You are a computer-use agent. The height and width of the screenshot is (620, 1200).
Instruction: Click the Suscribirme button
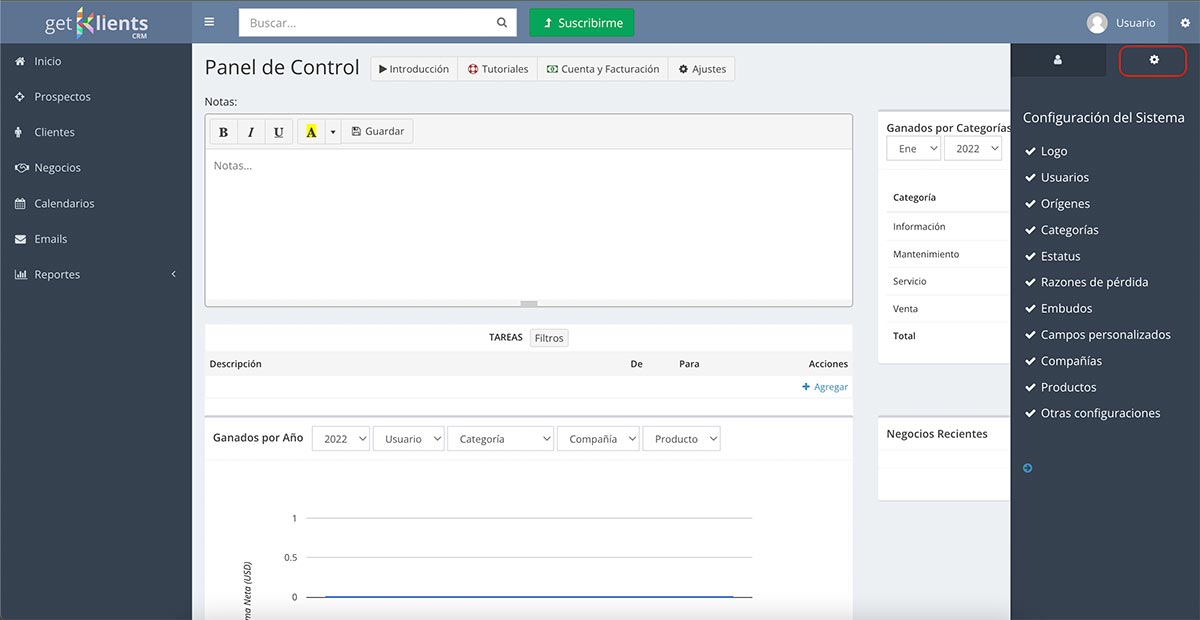(x=582, y=23)
